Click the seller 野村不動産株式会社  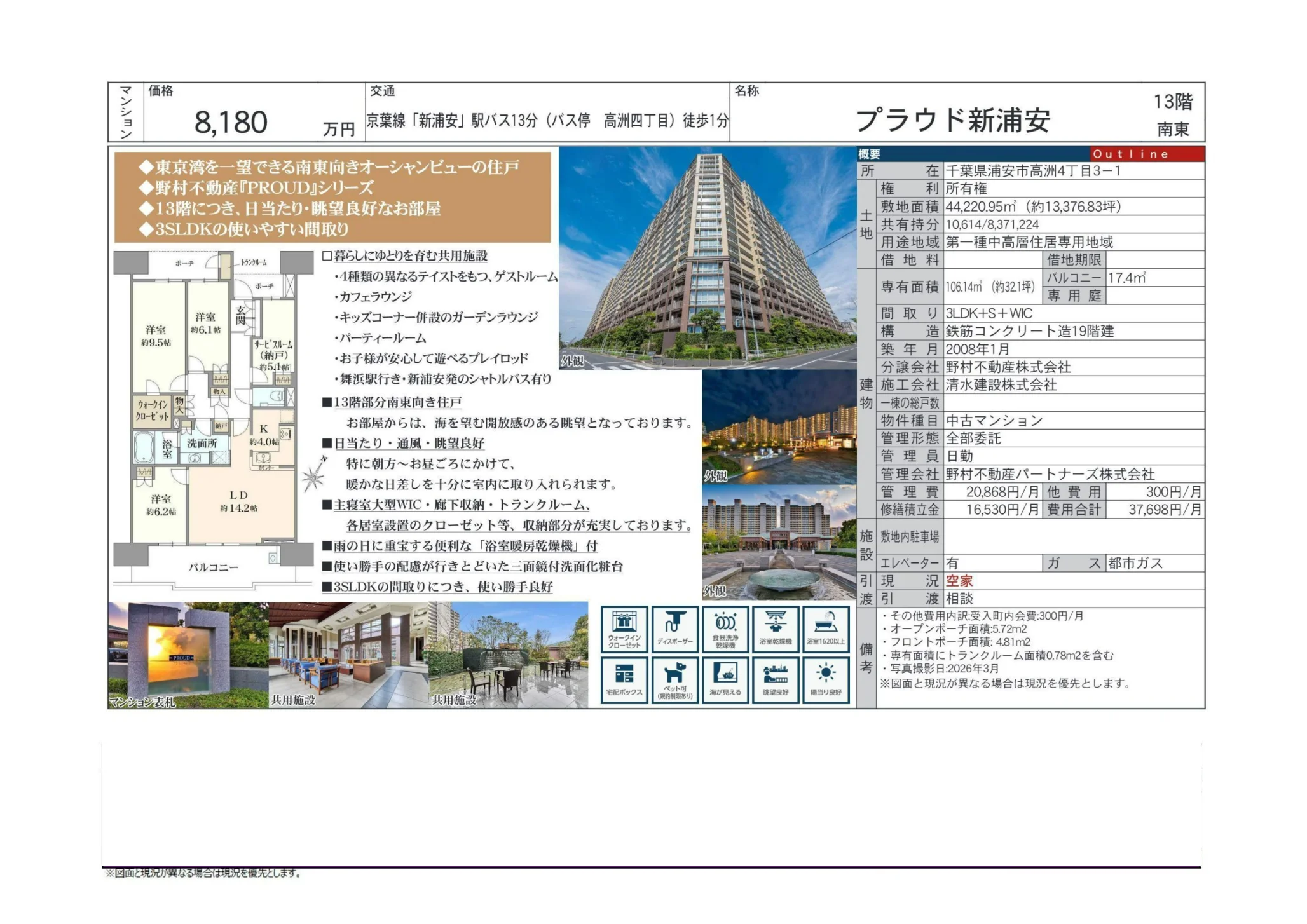click(1008, 367)
